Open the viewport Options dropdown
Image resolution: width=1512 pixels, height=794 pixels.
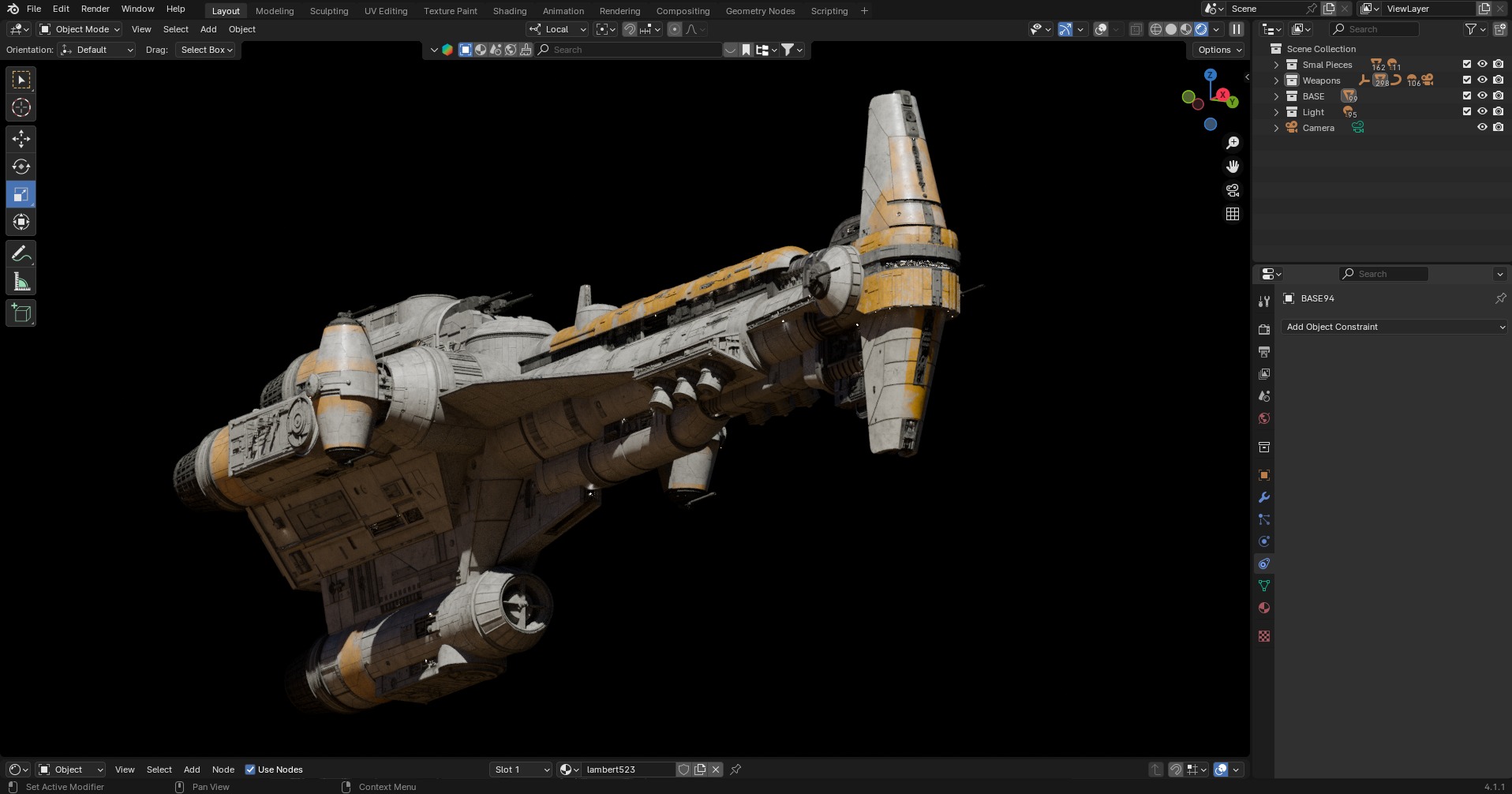pyautogui.click(x=1219, y=50)
